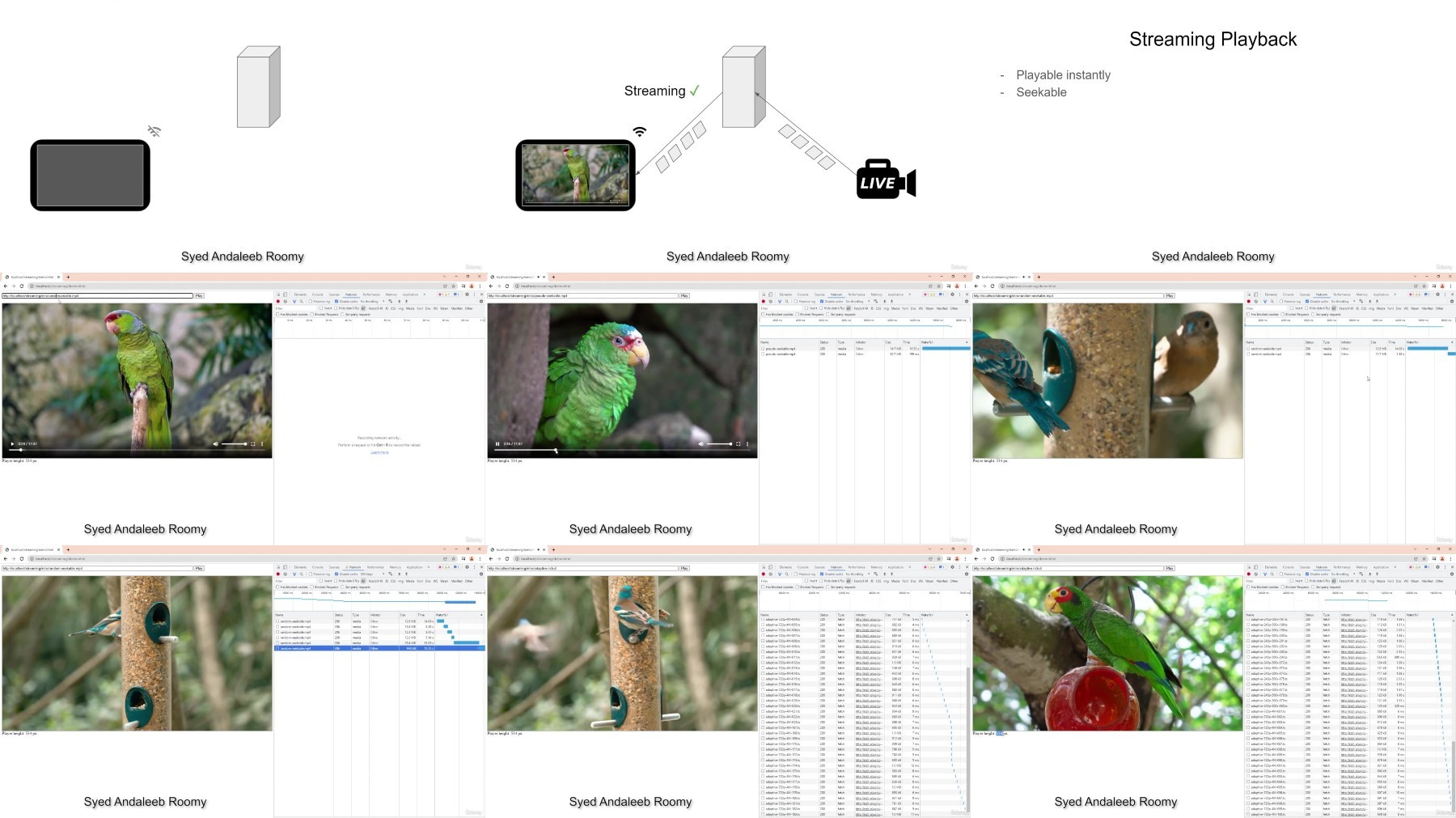
Task: Open throttling dropdown in two-birds-at-feeder DevTools
Action: point(1343,301)
